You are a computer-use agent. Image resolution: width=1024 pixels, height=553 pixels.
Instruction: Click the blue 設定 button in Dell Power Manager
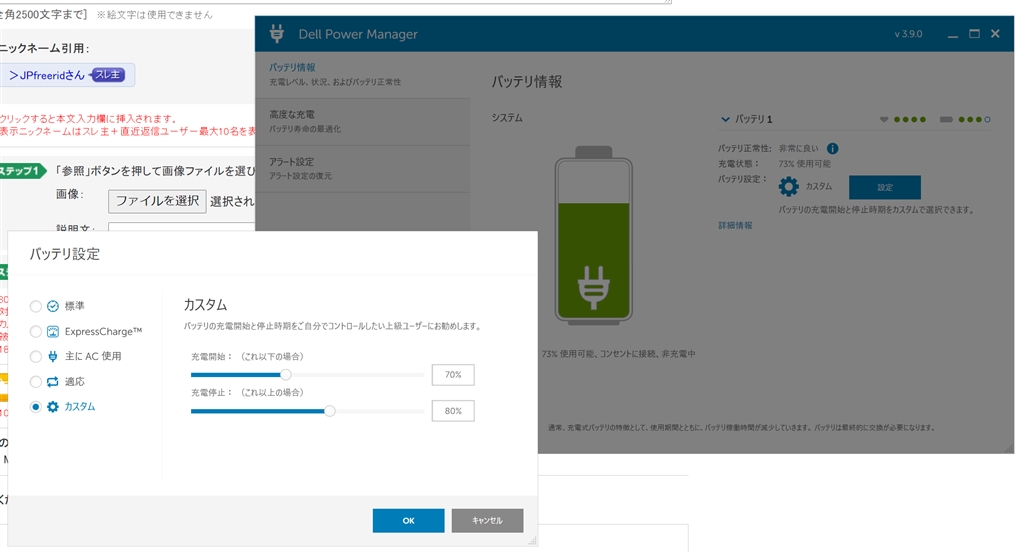click(885, 187)
